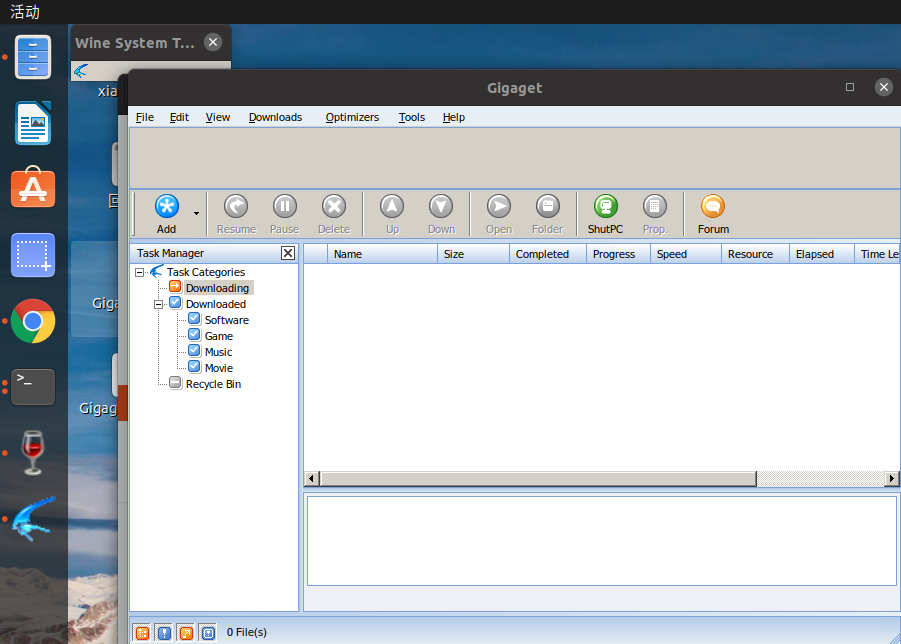The image size is (901, 644).
Task: Click the Prop. properties toolbar button
Action: [x=655, y=214]
